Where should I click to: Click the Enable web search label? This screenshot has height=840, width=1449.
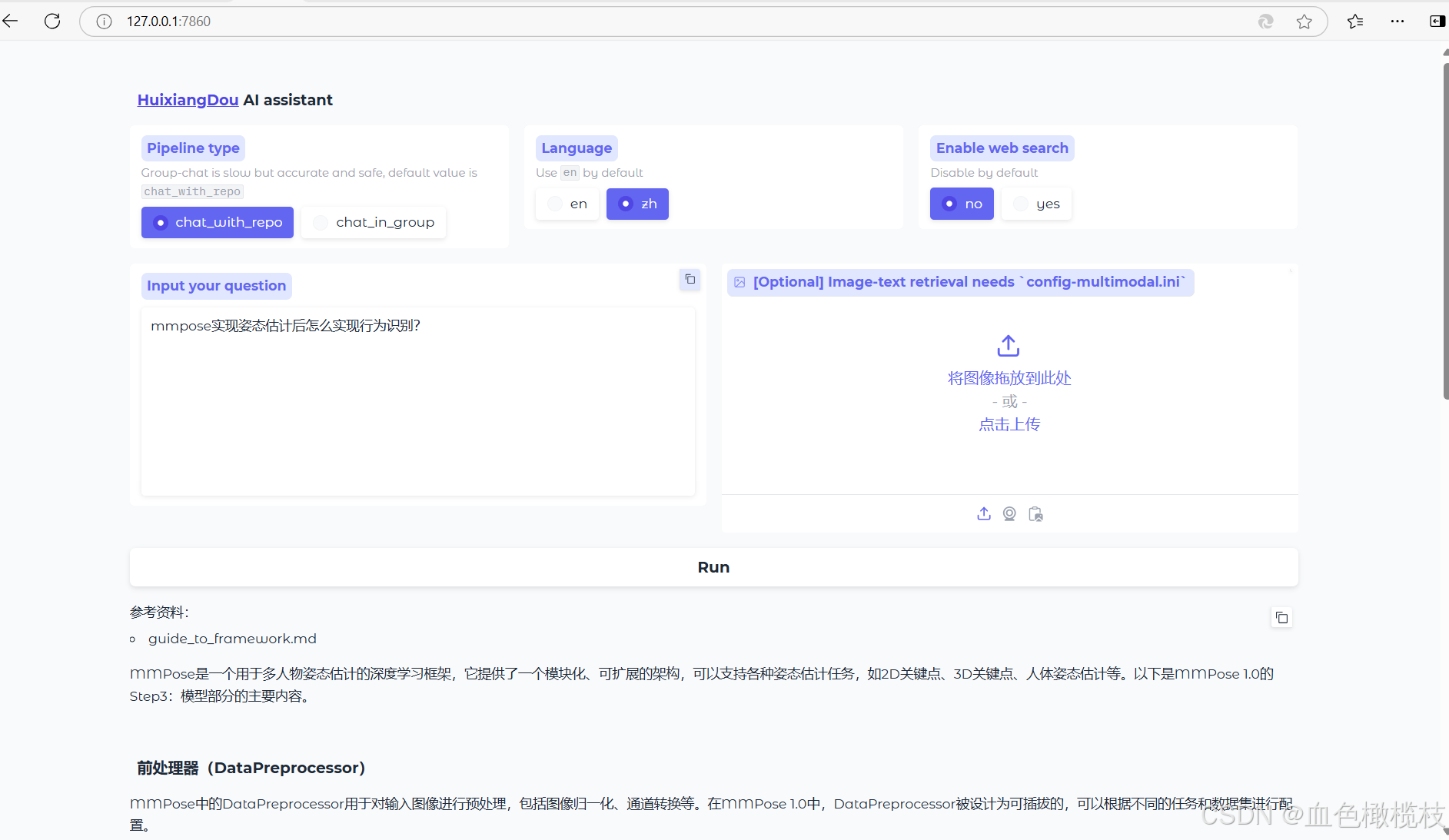coord(1002,148)
